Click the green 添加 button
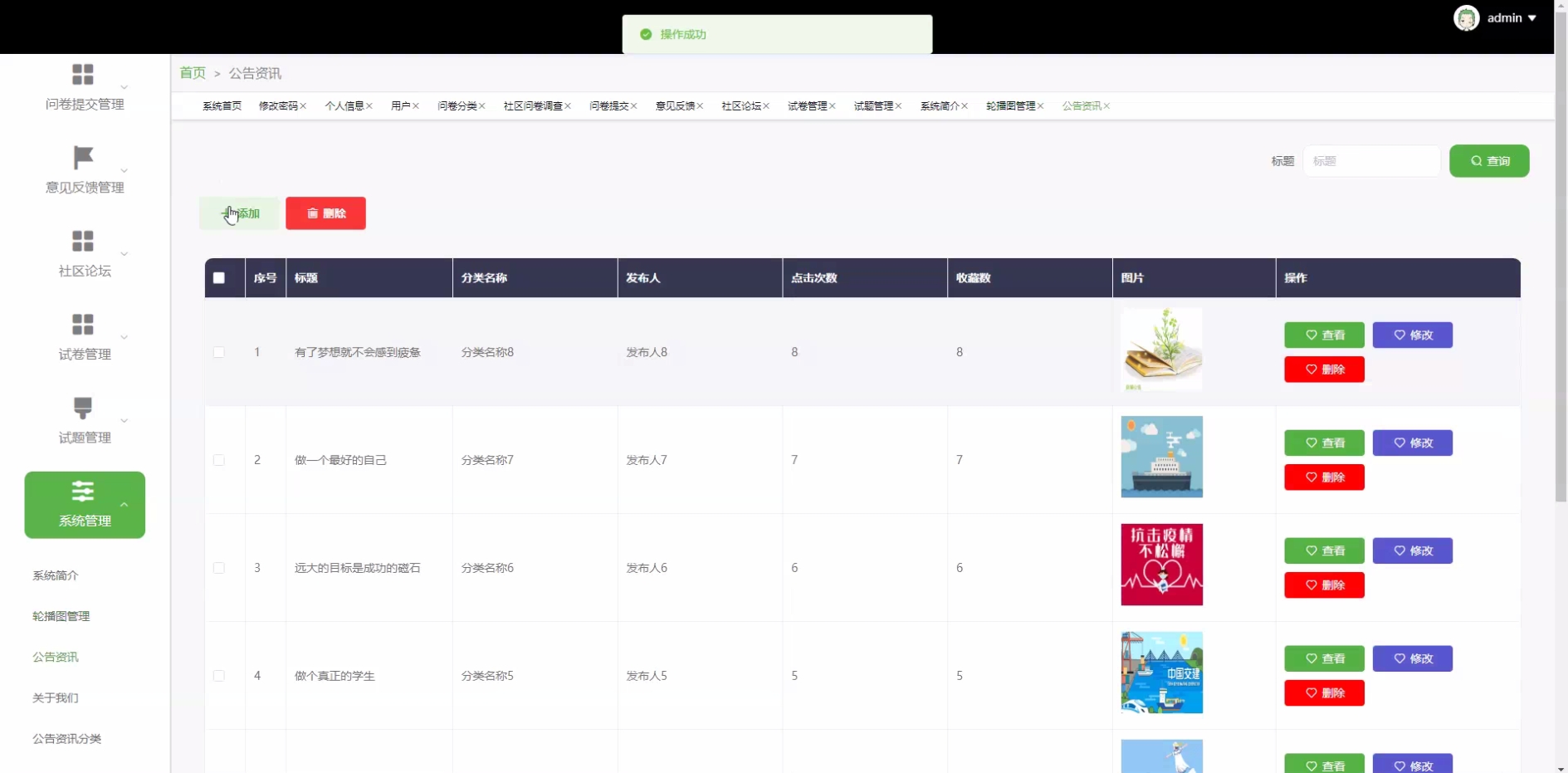This screenshot has width=1568, height=773. pyautogui.click(x=239, y=213)
